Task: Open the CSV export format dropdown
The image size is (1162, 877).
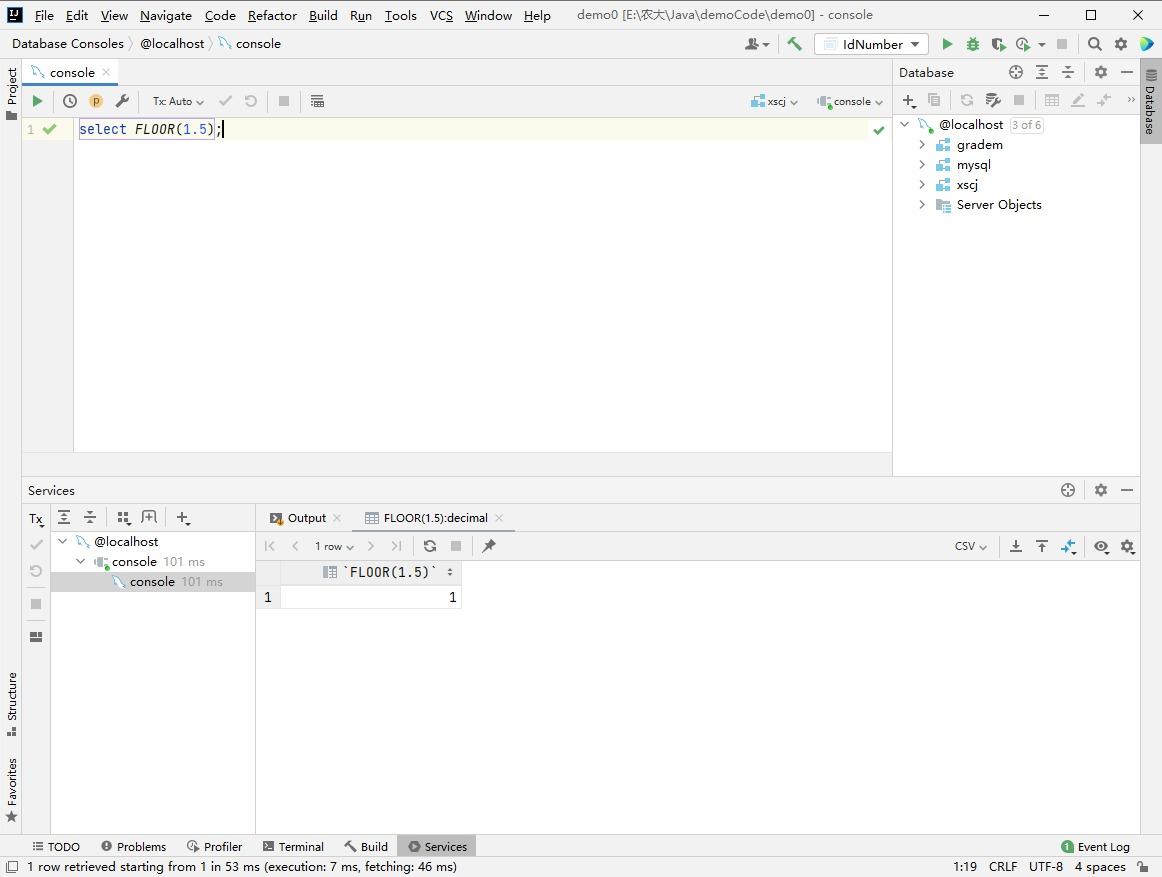Action: [970, 546]
